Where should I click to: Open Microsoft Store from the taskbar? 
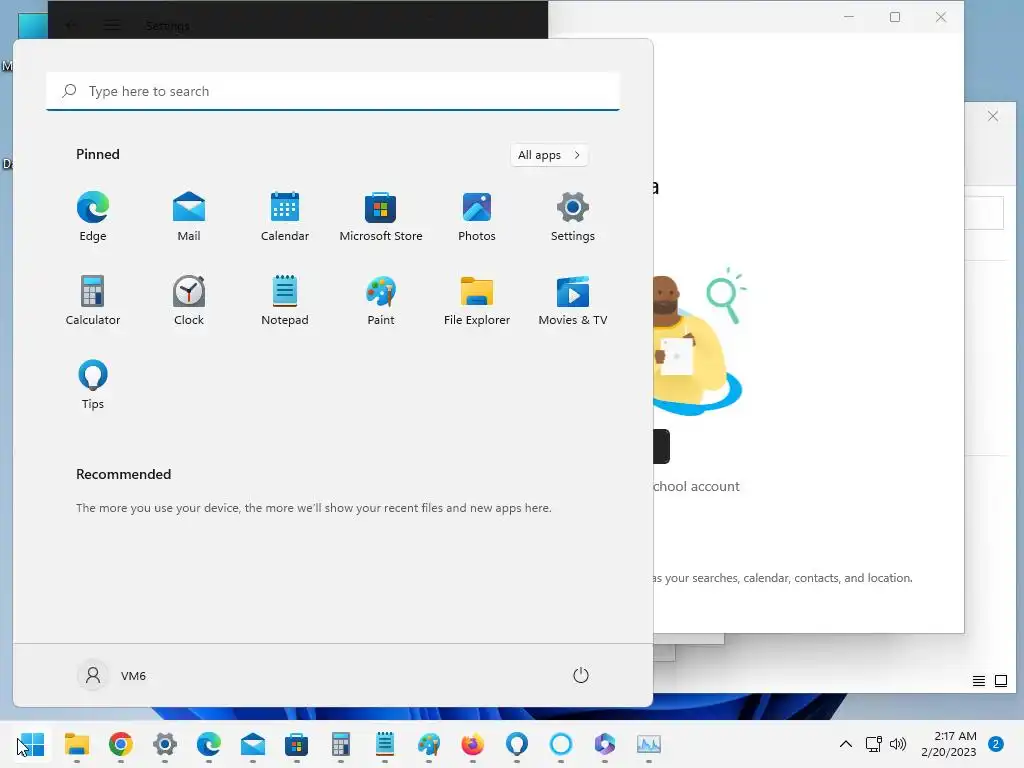point(296,744)
